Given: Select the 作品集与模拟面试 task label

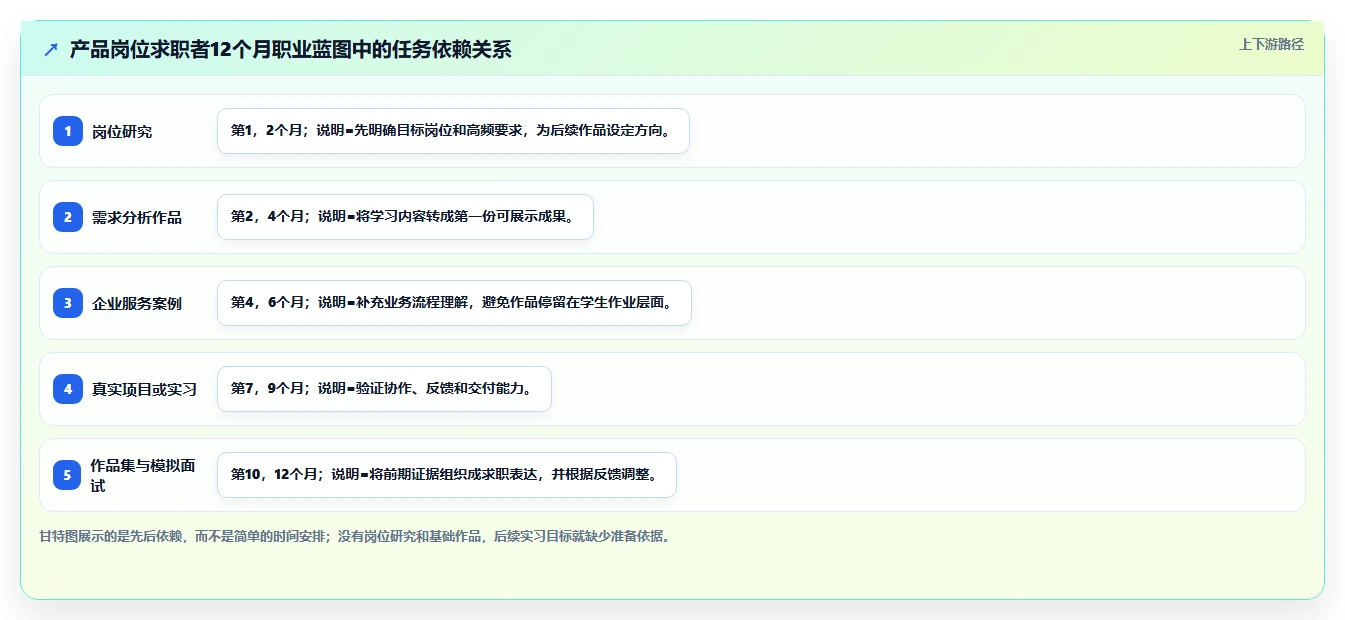Looking at the screenshot, I should click(143, 475).
